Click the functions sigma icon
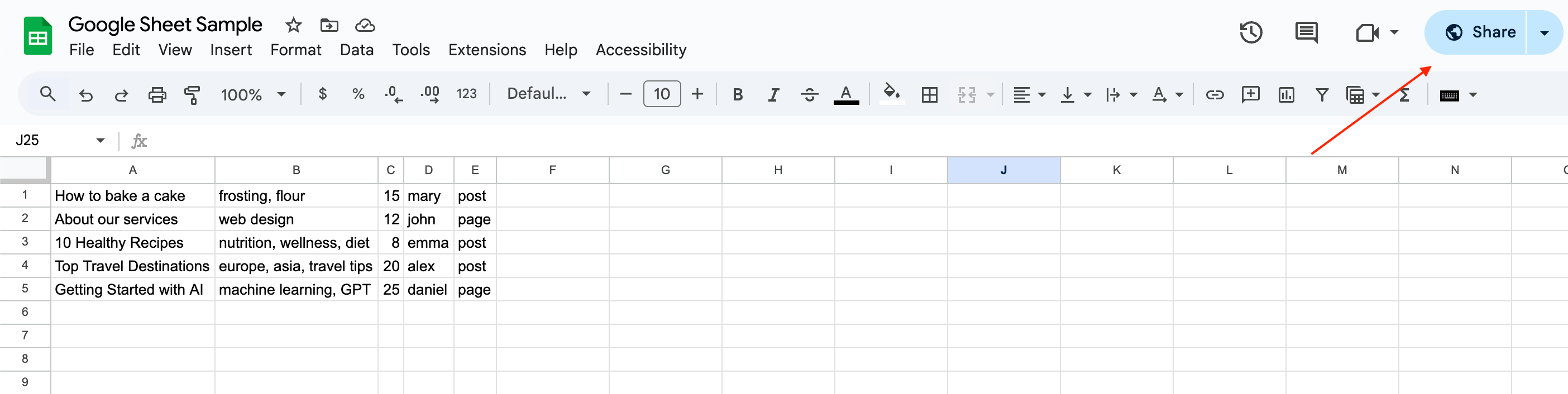Image resolution: width=1568 pixels, height=394 pixels. [1404, 95]
